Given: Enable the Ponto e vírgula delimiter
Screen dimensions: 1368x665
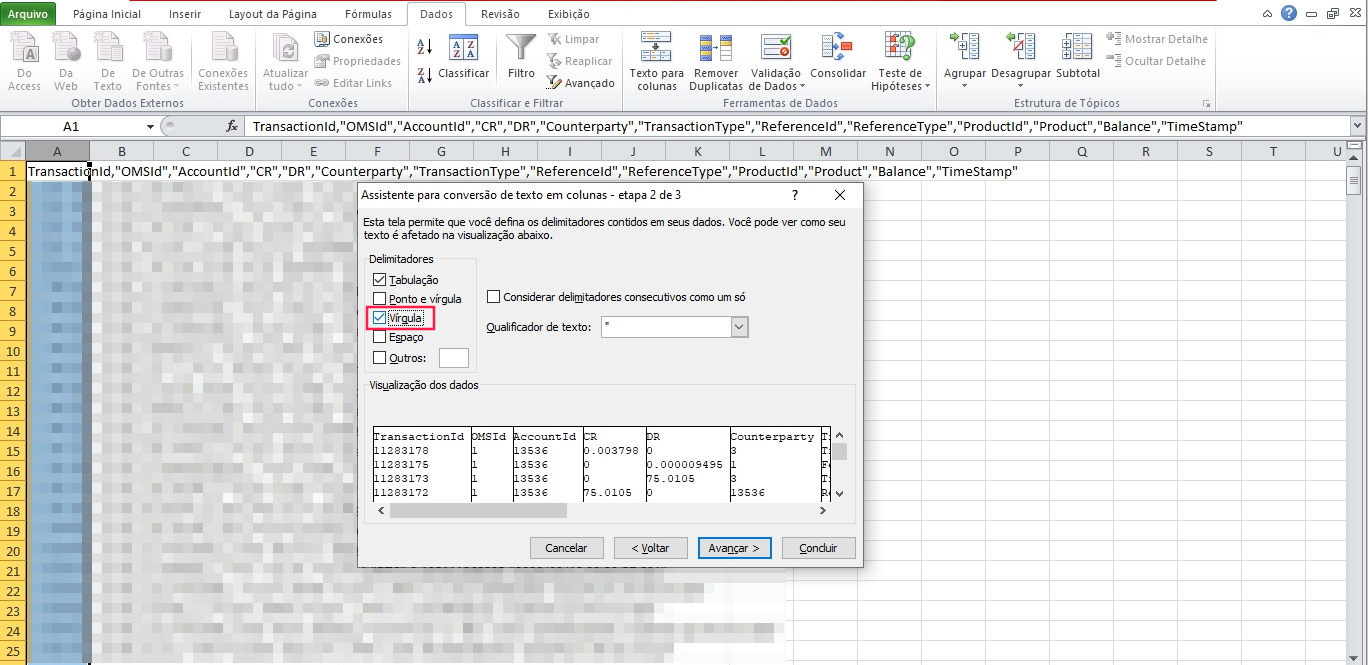Looking at the screenshot, I should [380, 298].
